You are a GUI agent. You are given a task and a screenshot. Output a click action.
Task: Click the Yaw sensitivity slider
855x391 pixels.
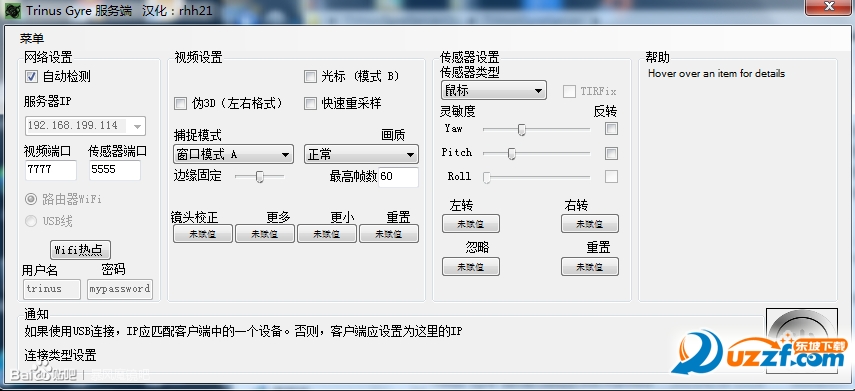[537, 130]
